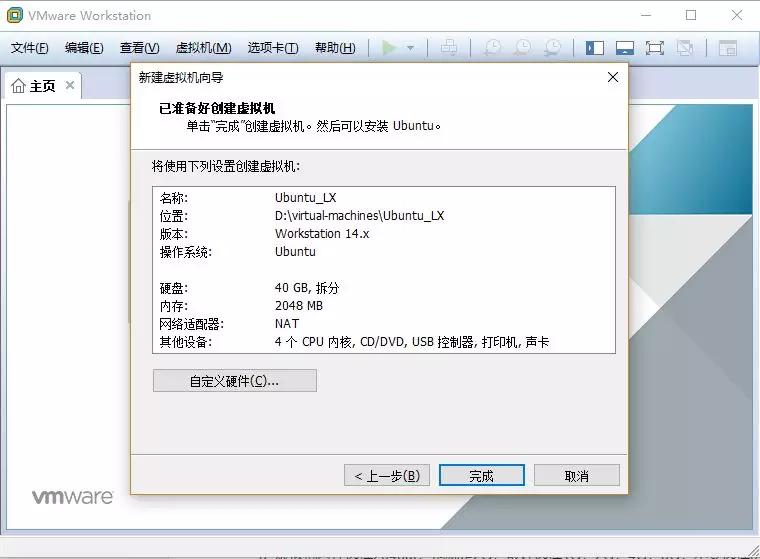Open the 虚拟机(M) menu
This screenshot has height=559, width=760.
click(x=203, y=48)
